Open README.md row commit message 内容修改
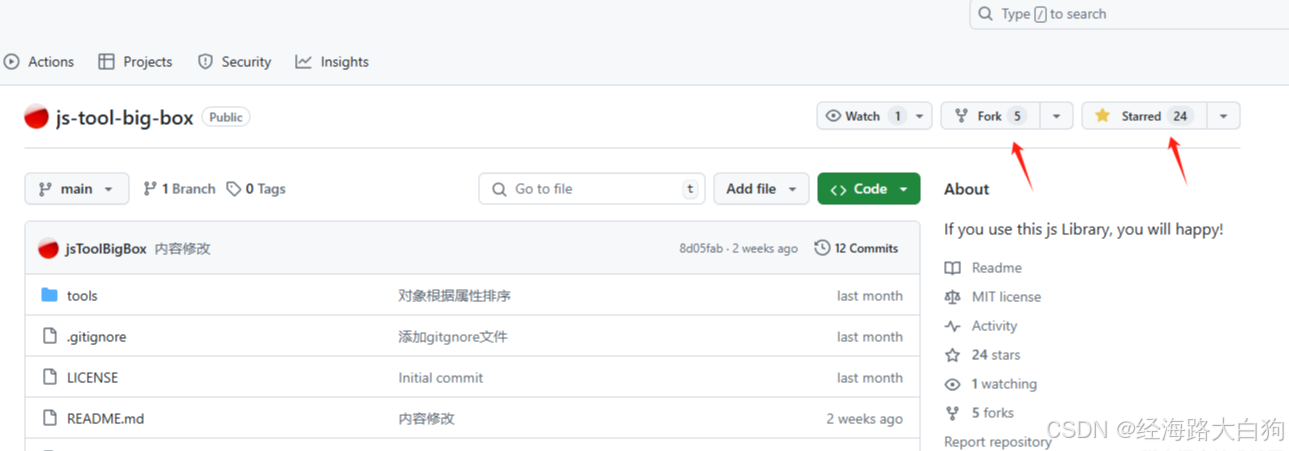Image resolution: width=1289 pixels, height=451 pixels. (426, 419)
